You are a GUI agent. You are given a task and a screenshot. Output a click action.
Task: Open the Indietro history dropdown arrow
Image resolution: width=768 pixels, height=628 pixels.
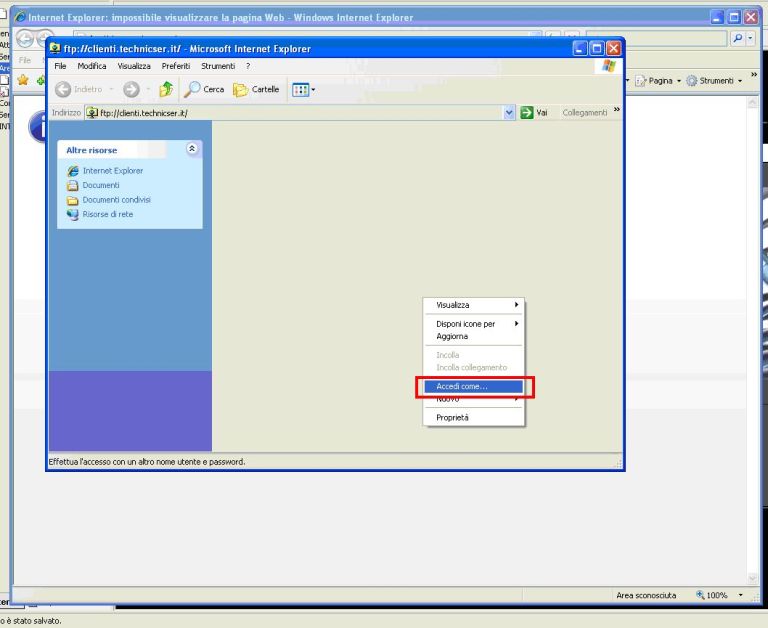(x=111, y=89)
